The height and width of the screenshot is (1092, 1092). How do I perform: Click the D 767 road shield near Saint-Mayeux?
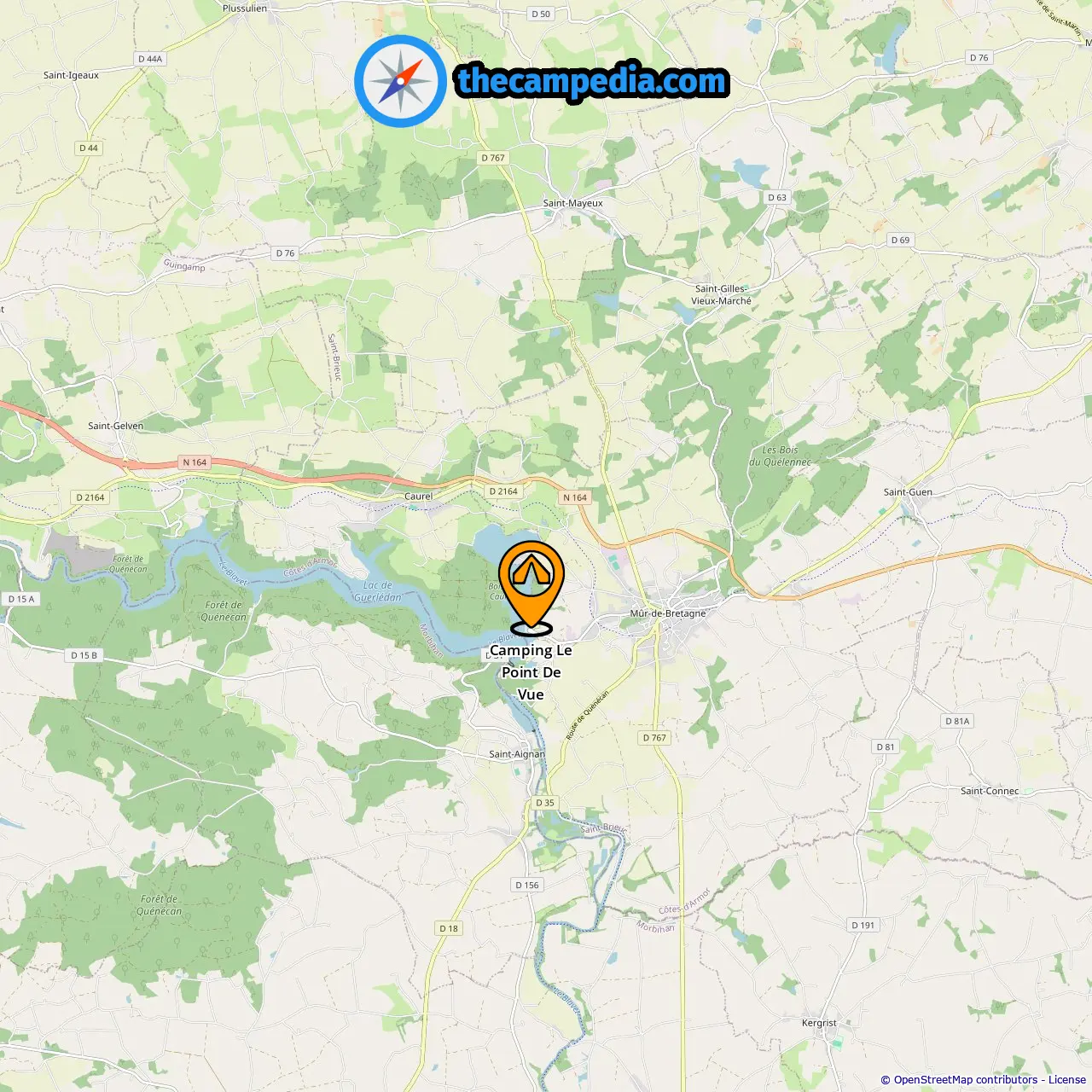point(493,158)
